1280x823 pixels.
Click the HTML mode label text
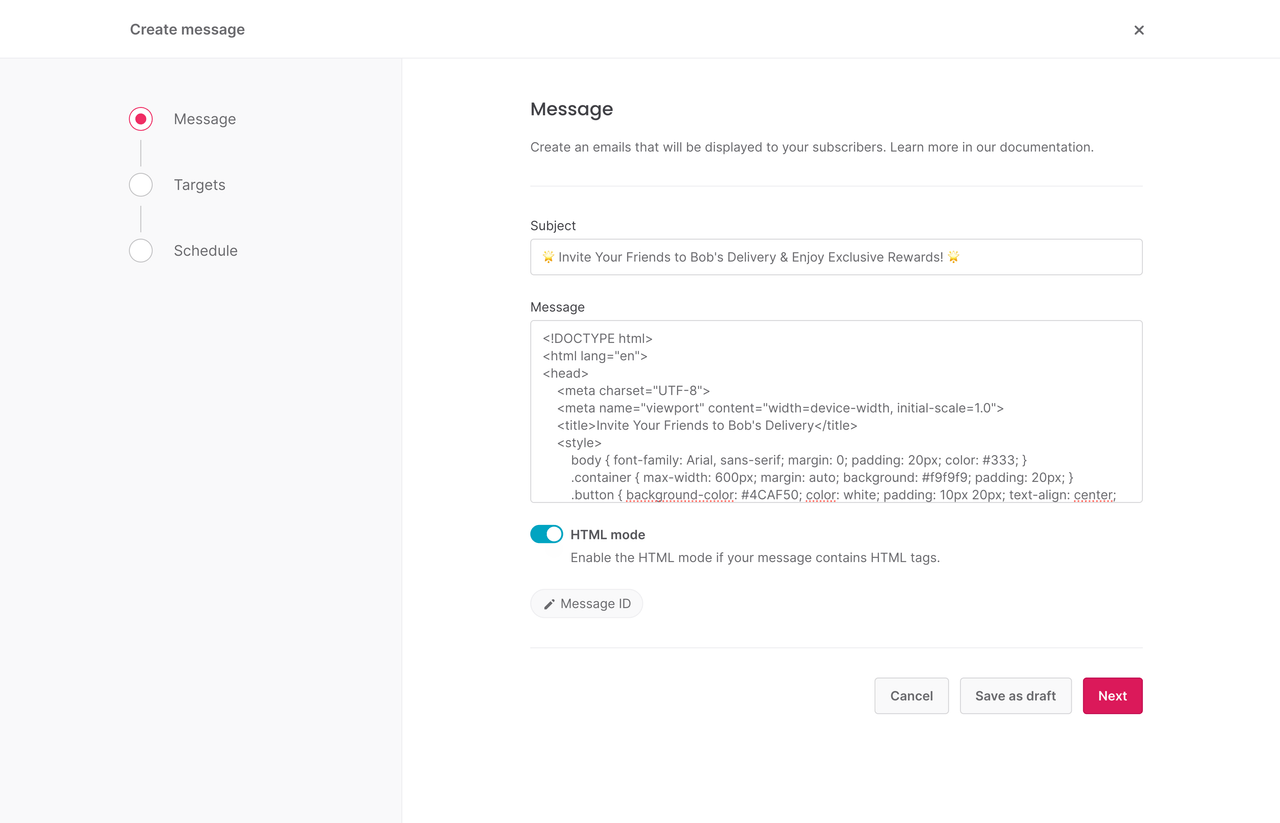coord(607,535)
